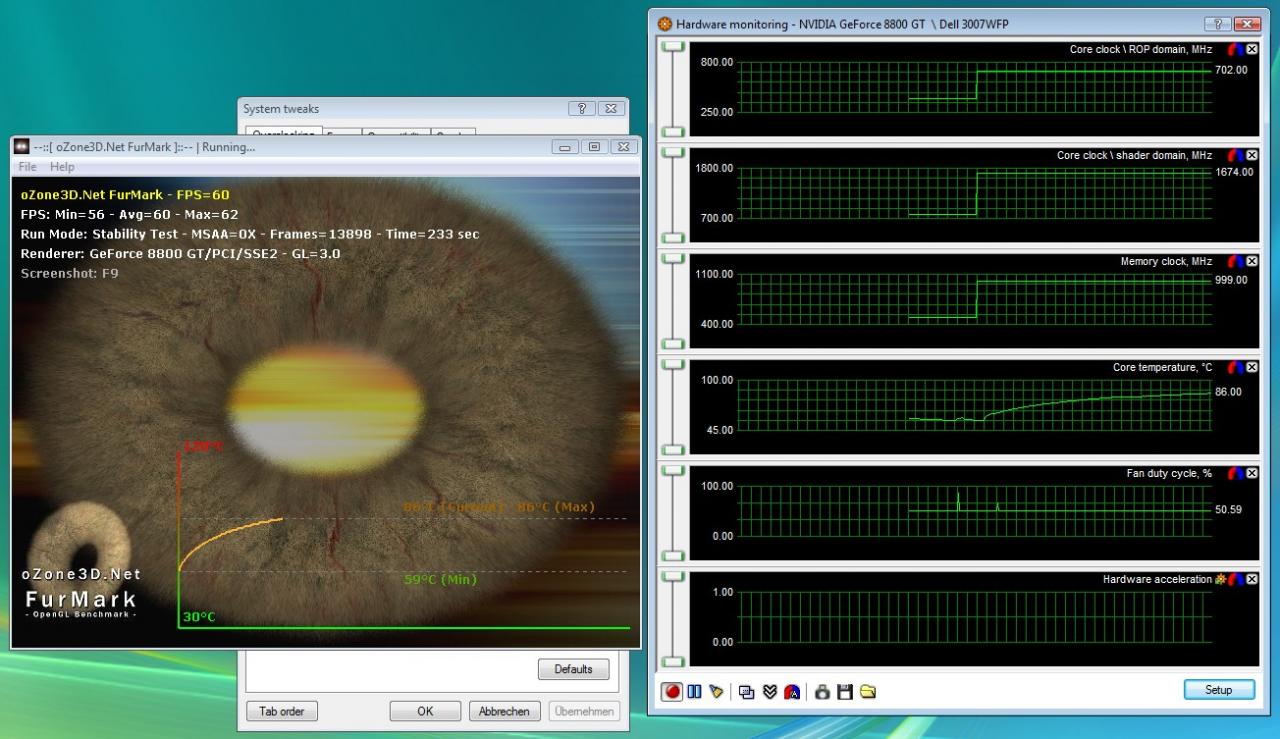
Task: Close the Fan duty cycle graph
Action: (1251, 473)
